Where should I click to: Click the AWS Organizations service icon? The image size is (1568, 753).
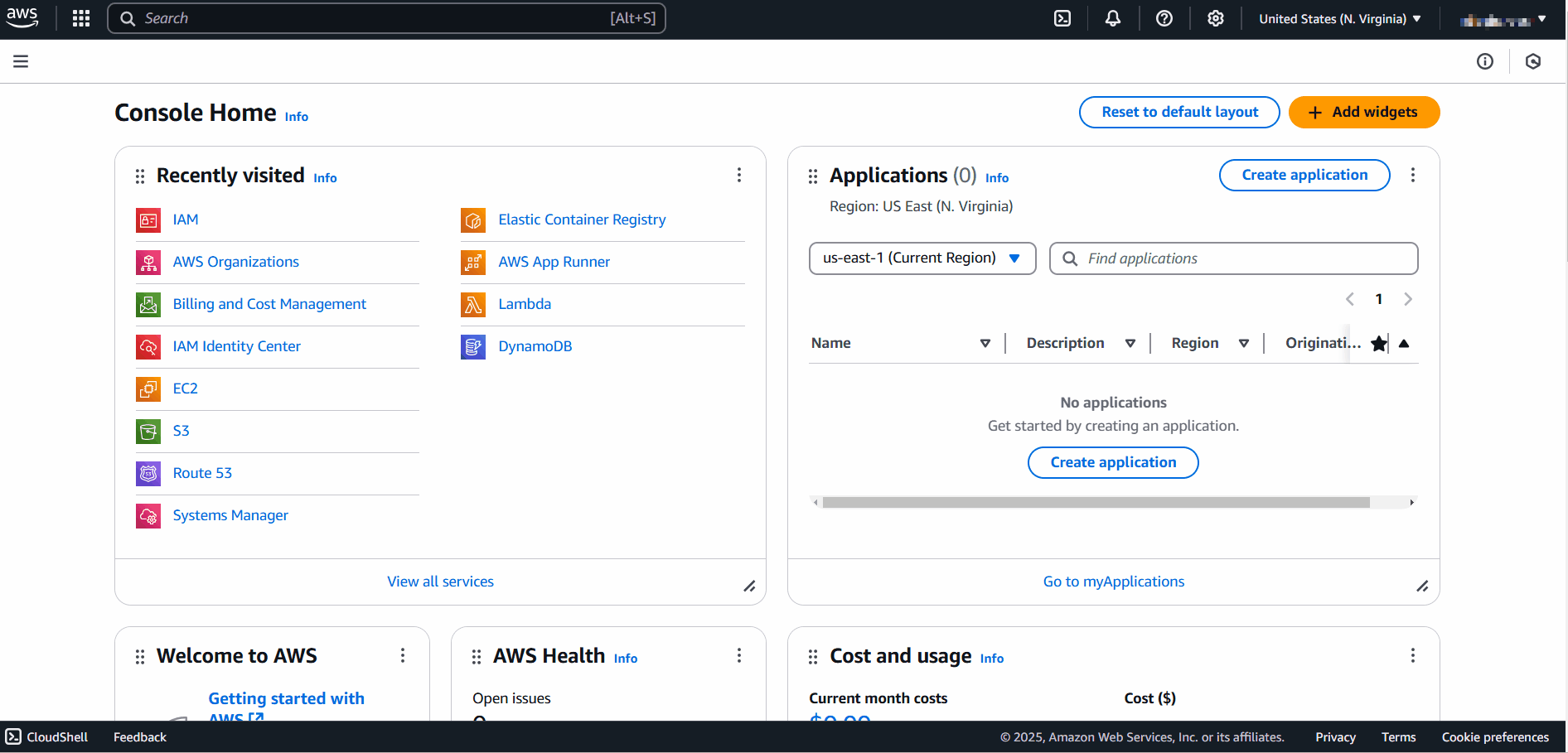pos(148,263)
